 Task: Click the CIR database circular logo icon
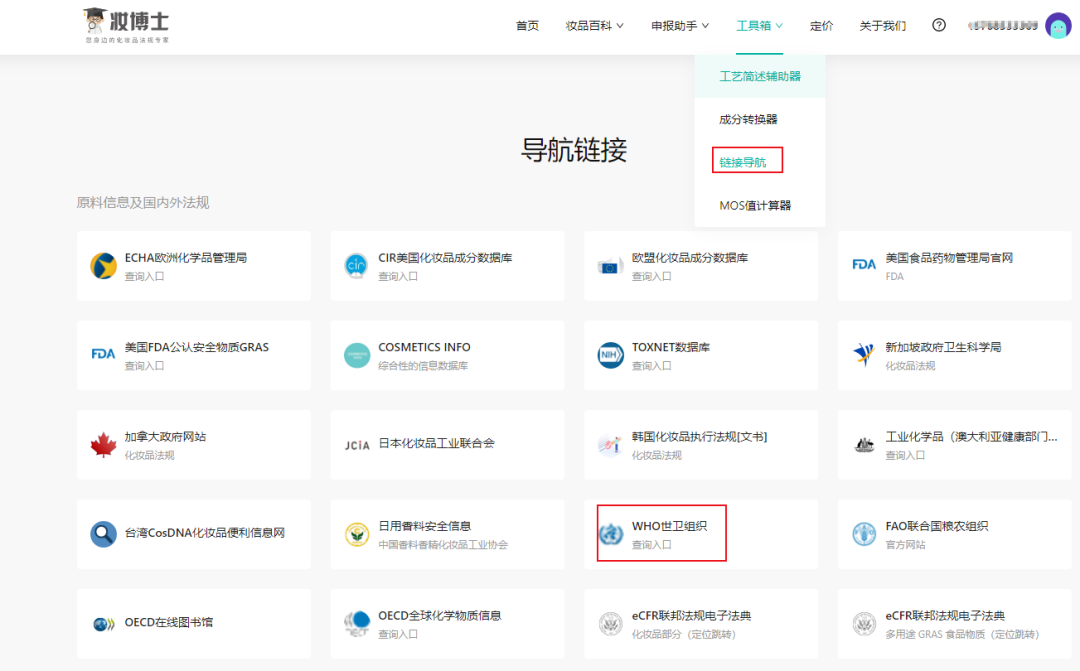coord(356,264)
